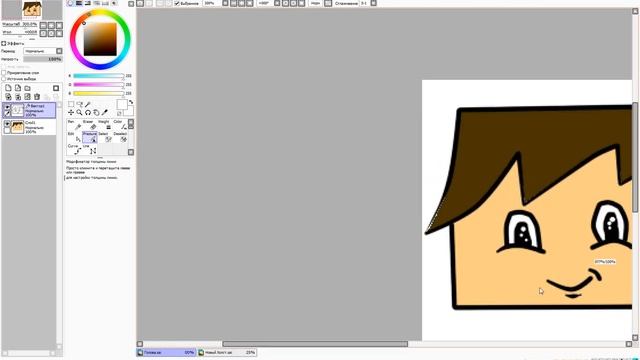Screen dimensions: 640x360
Task: Hide the vector linework layer with eye icon
Action: (x=7, y=107)
